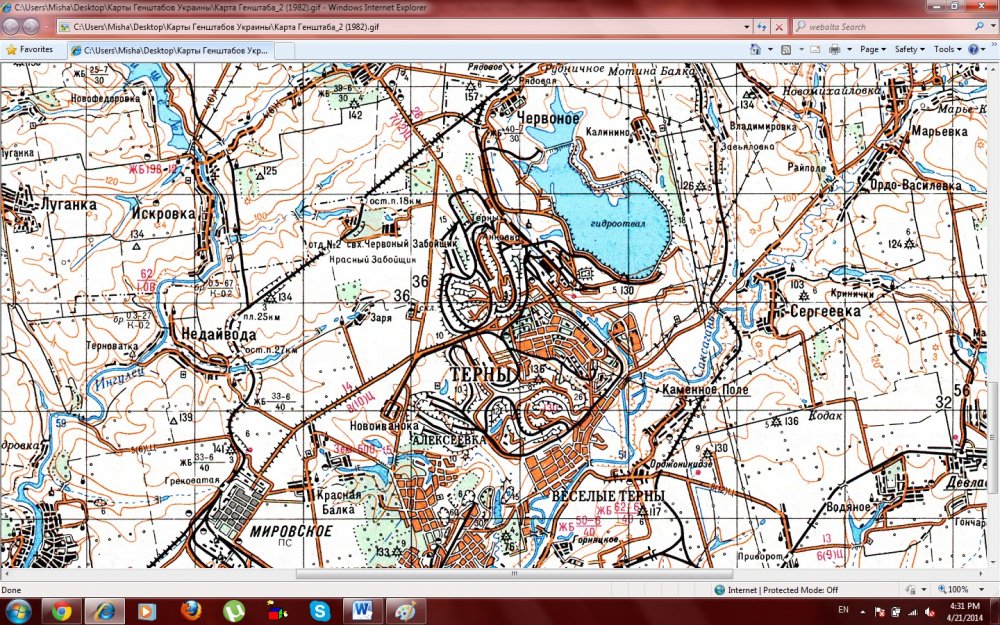Click the "гидроотвал" label on the lake
The width and height of the screenshot is (1000, 625).
[618, 224]
